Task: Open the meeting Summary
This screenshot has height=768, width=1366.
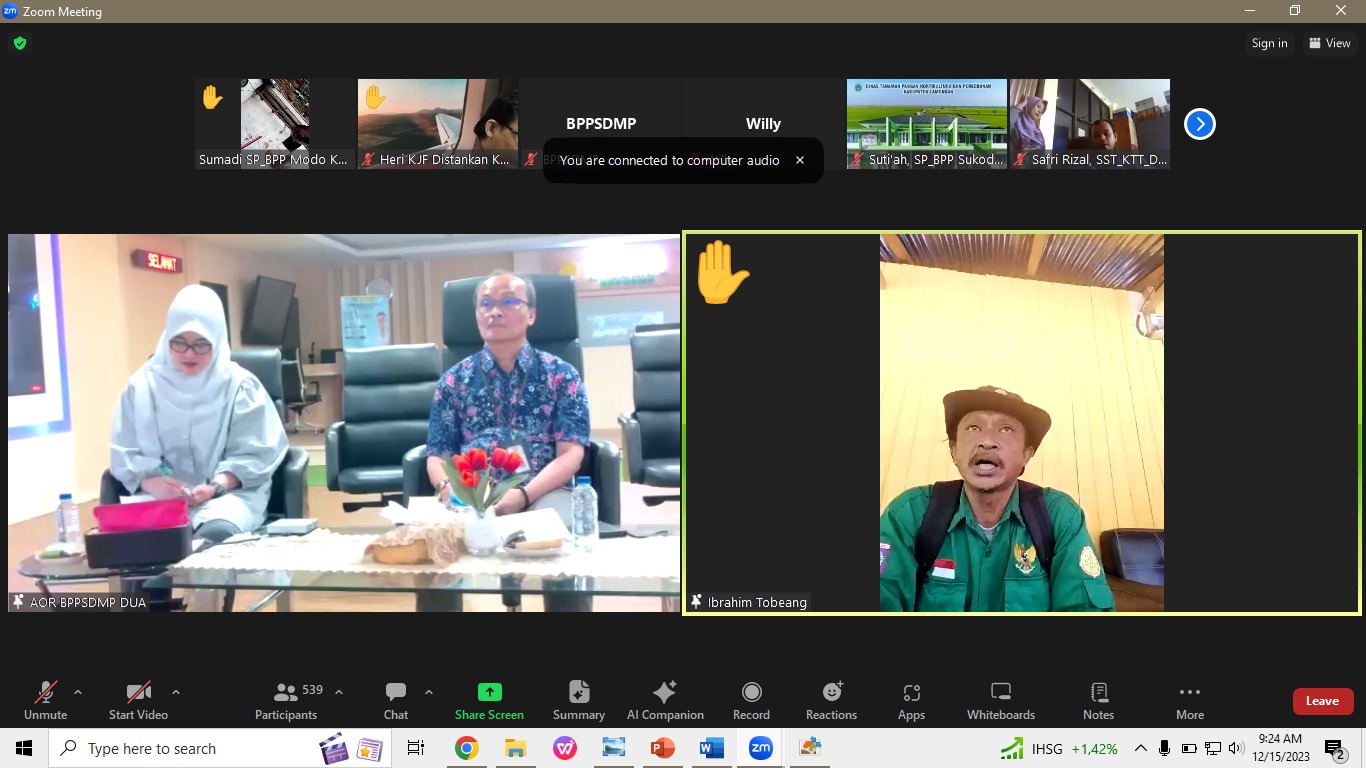Action: pyautogui.click(x=579, y=700)
